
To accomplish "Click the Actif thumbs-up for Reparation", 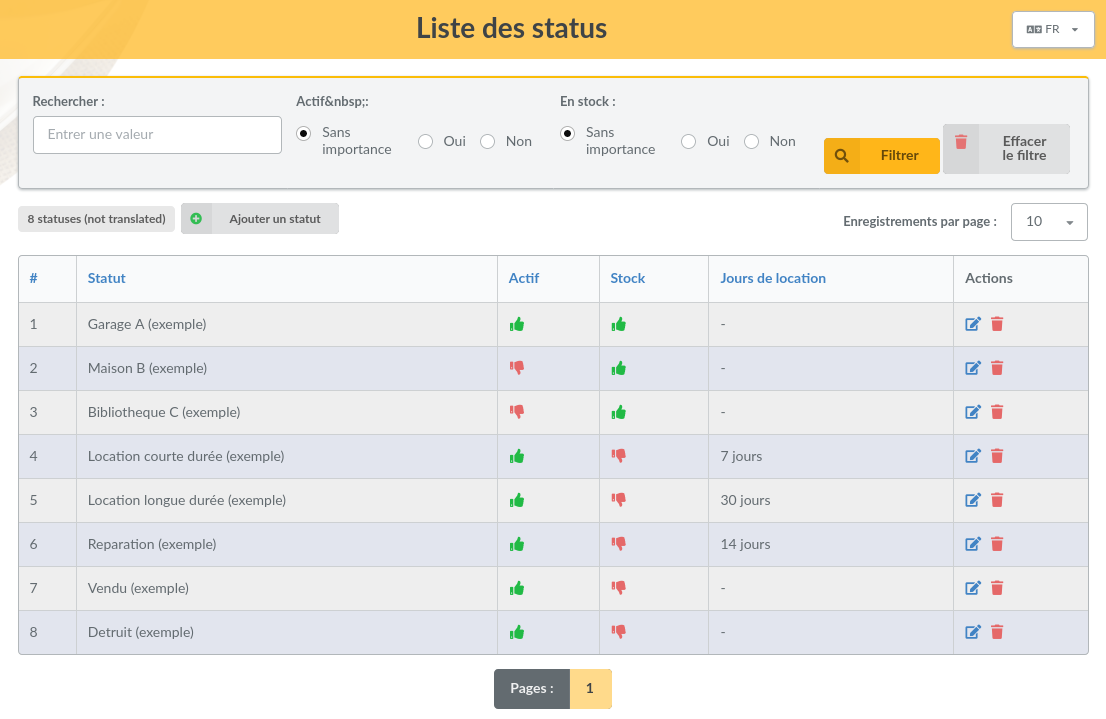I will pos(517,544).
